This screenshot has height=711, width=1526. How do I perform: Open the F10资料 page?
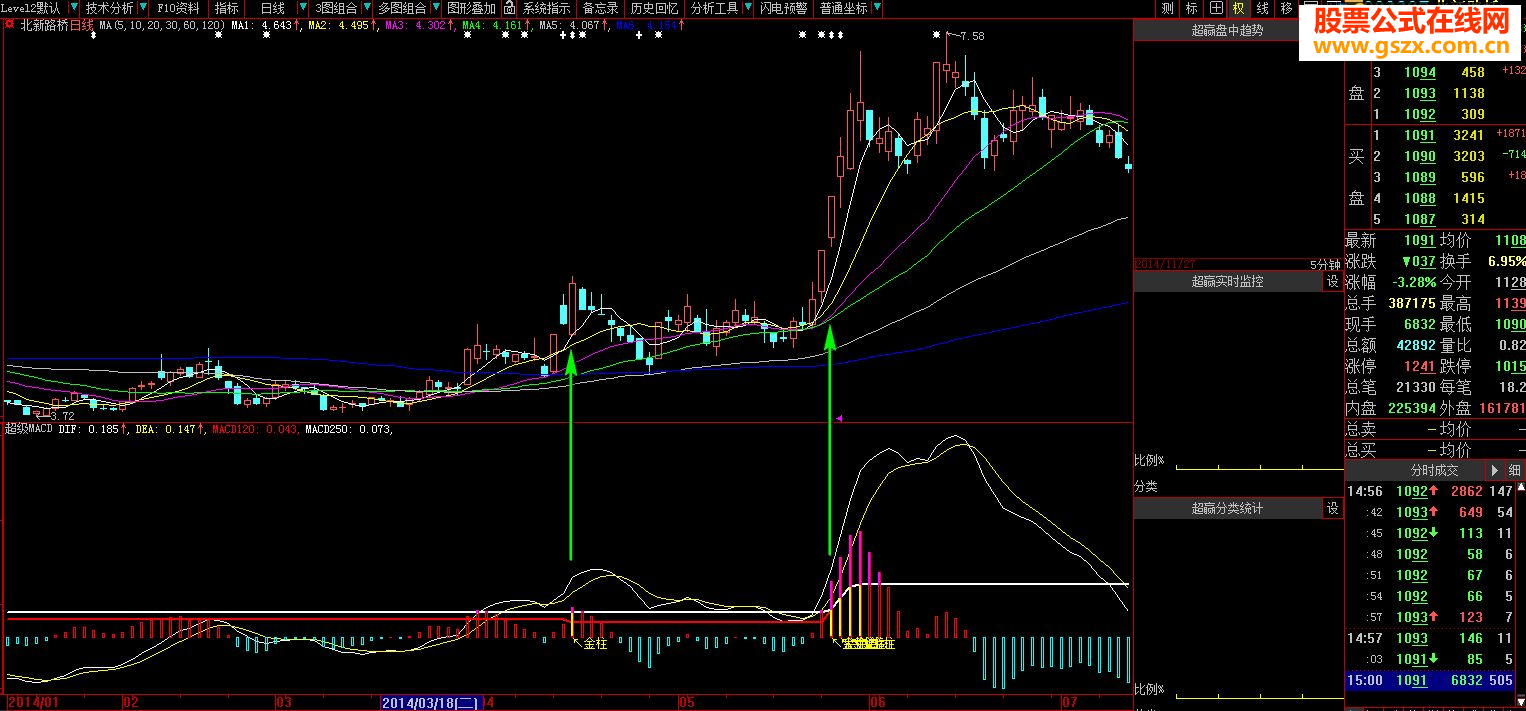[179, 8]
